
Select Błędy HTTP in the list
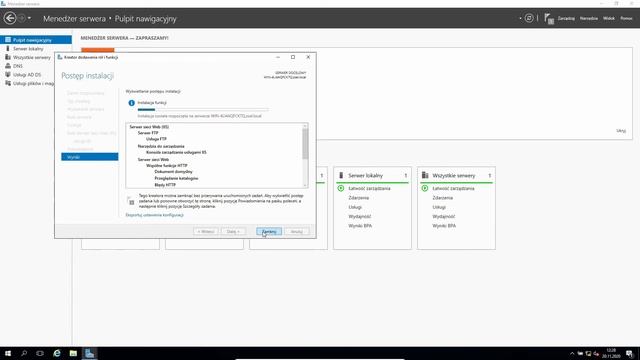165,185
